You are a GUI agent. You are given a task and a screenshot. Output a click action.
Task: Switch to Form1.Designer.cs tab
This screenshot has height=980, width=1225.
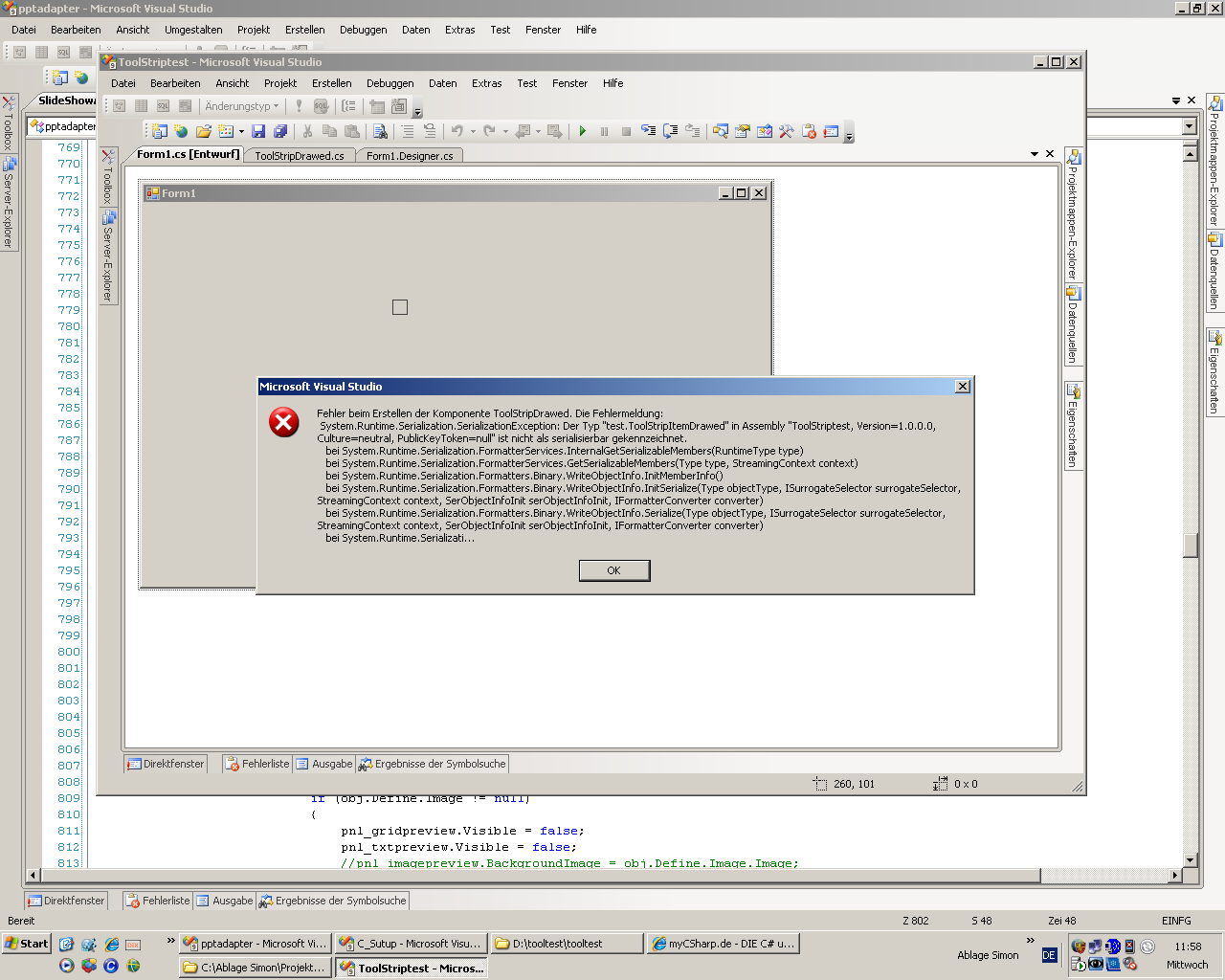(410, 156)
